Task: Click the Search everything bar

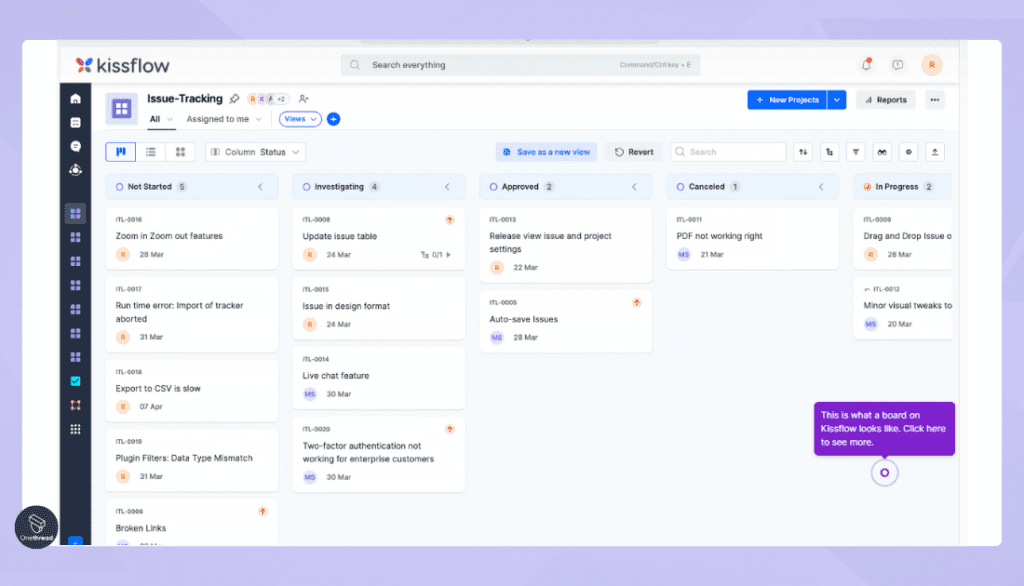Action: 520,65
